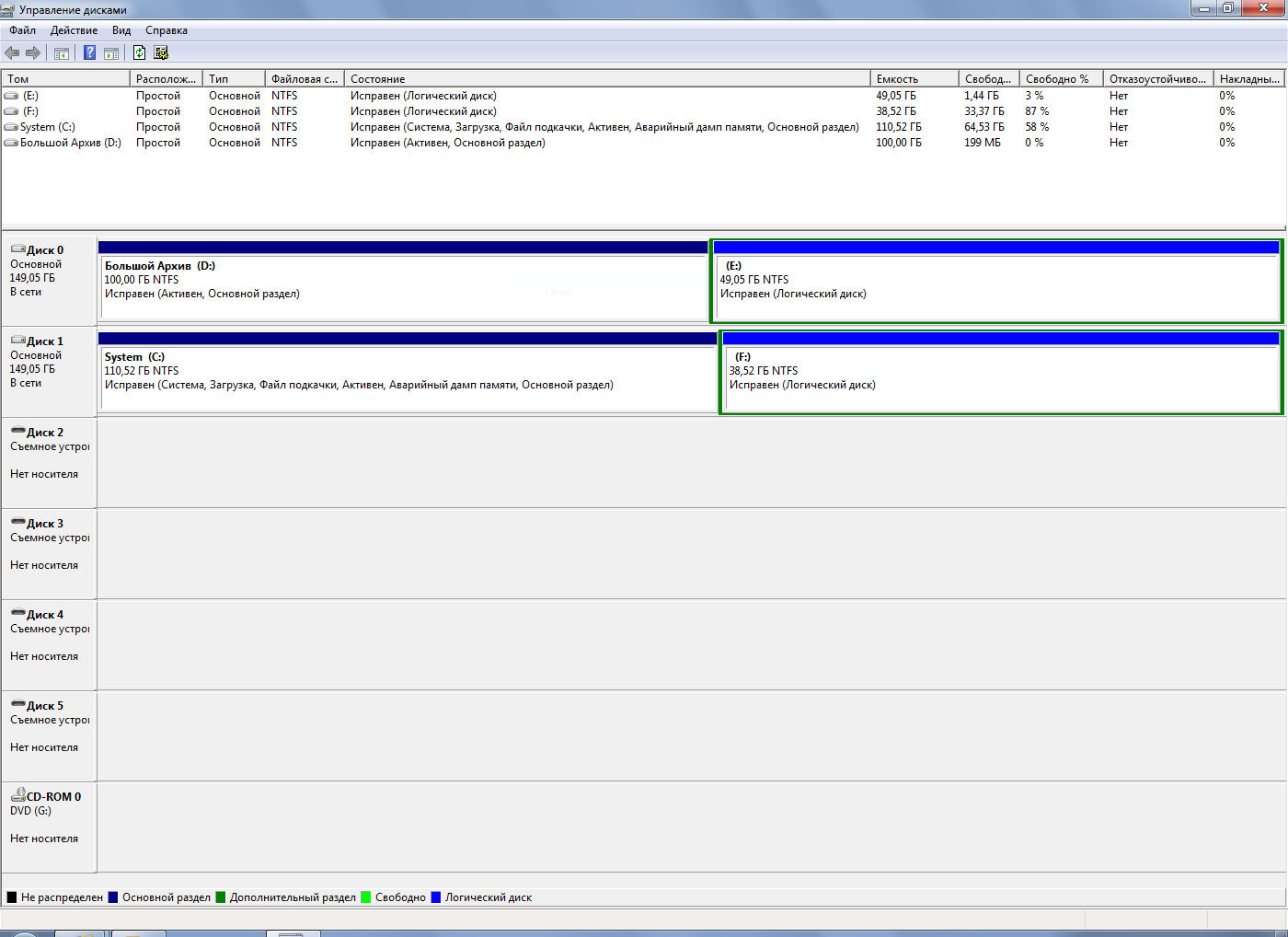This screenshot has height=937, width=1288.
Task: Click the Forward arrow toolbar icon
Action: 33,53
